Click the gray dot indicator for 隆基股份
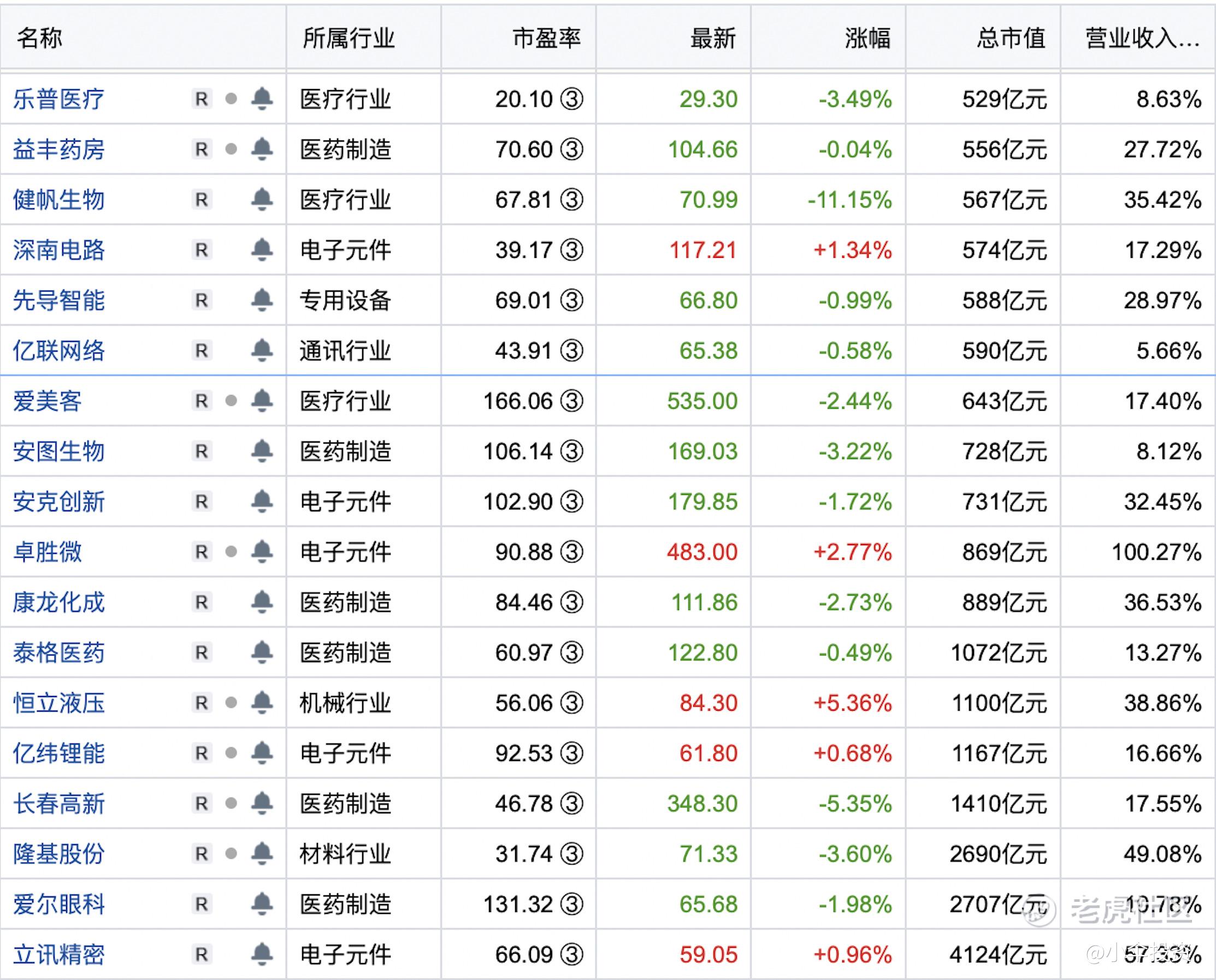Viewport: 1216px width, 980px height. 231,853
